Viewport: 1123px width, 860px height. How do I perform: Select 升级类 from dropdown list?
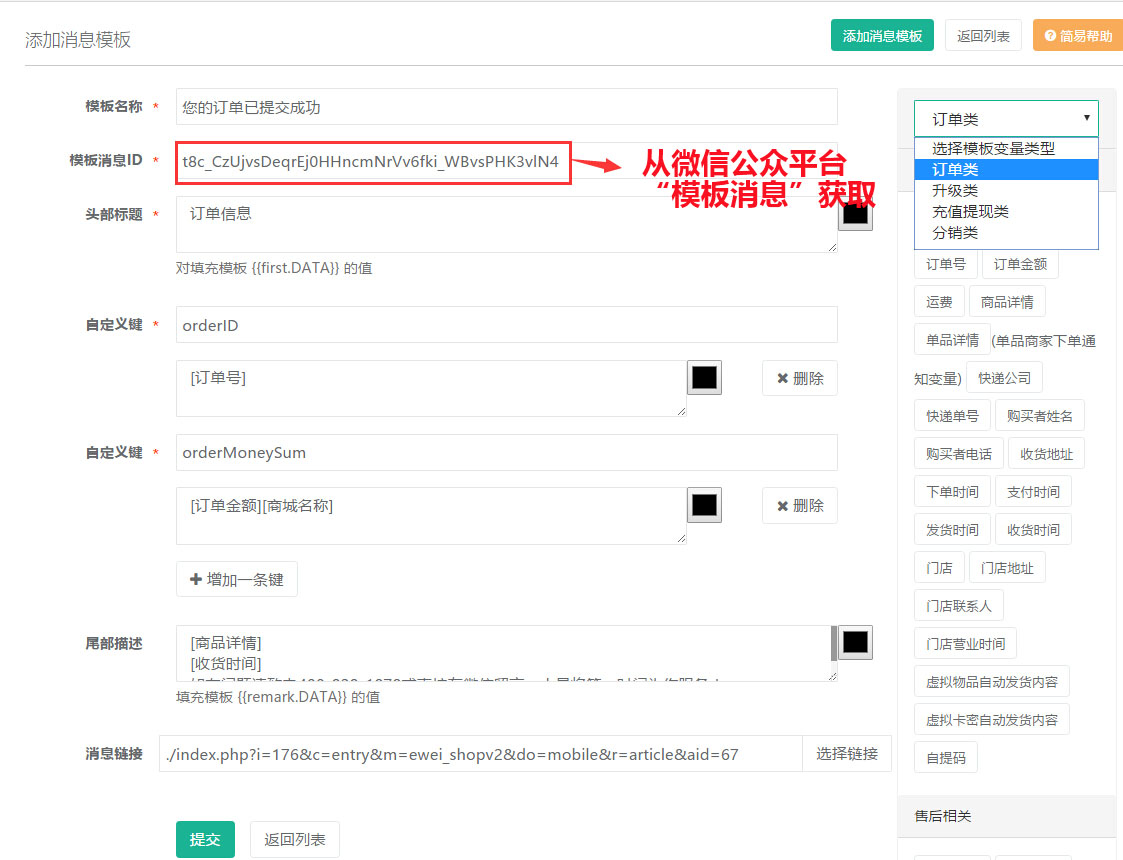(955, 190)
